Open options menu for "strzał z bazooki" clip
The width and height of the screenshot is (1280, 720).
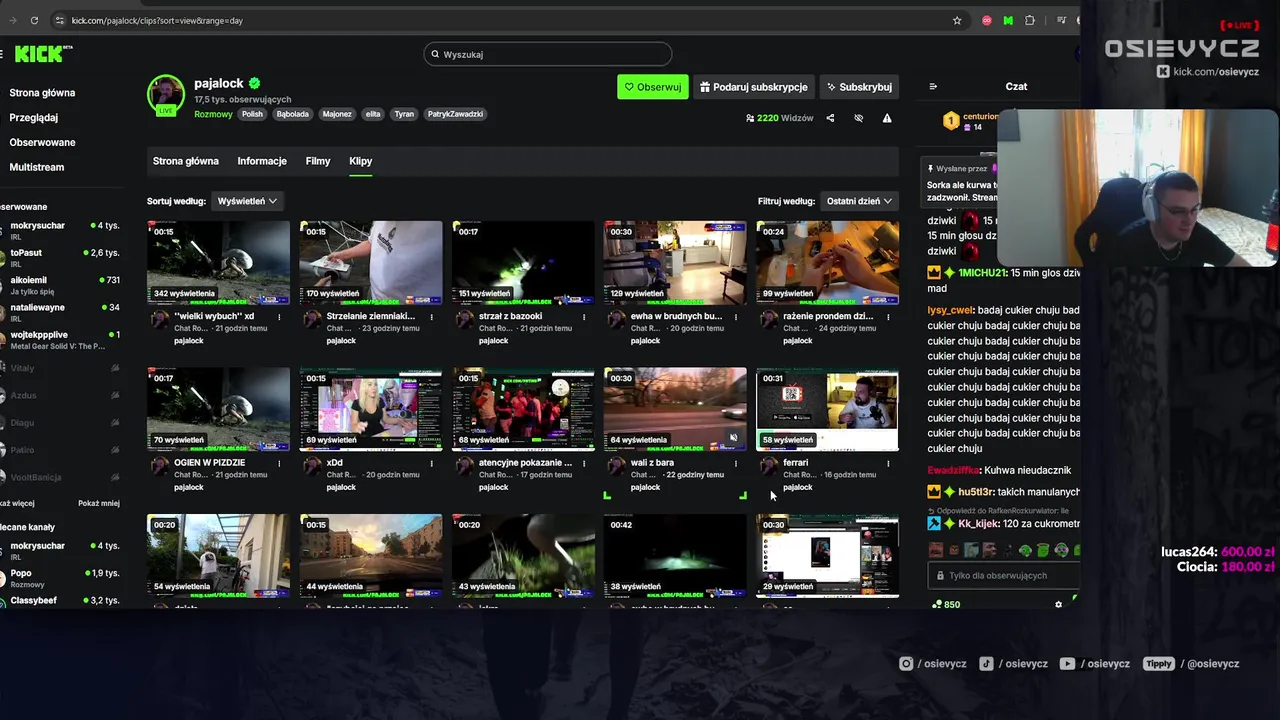click(584, 317)
